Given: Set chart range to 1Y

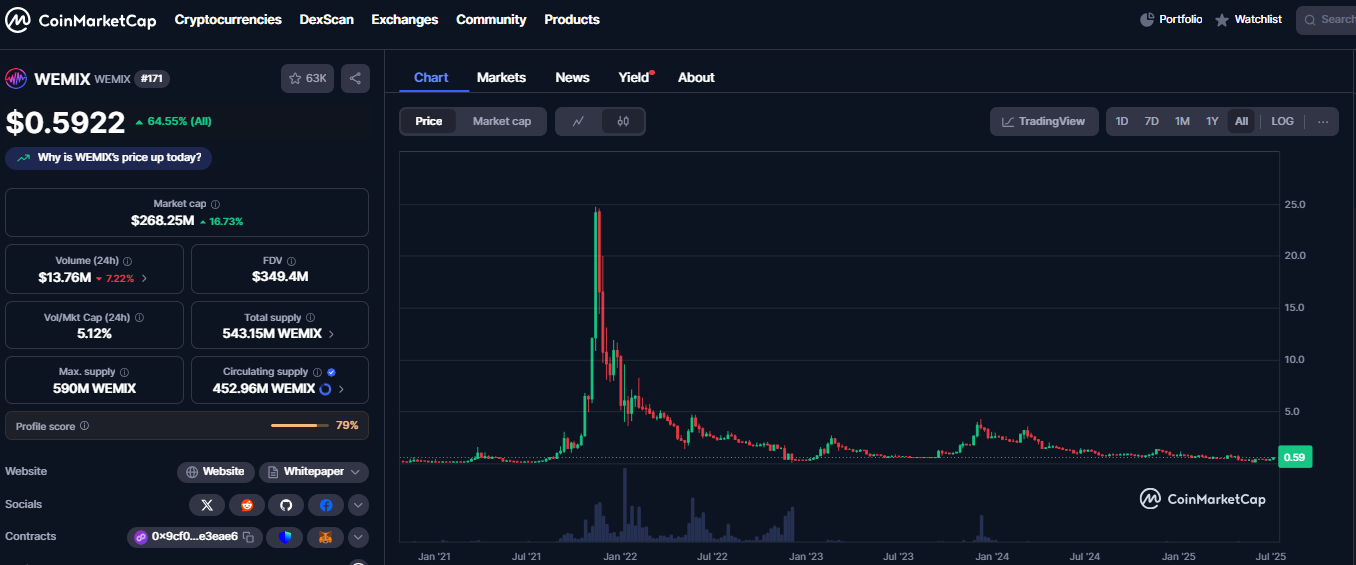Looking at the screenshot, I should [x=1212, y=121].
